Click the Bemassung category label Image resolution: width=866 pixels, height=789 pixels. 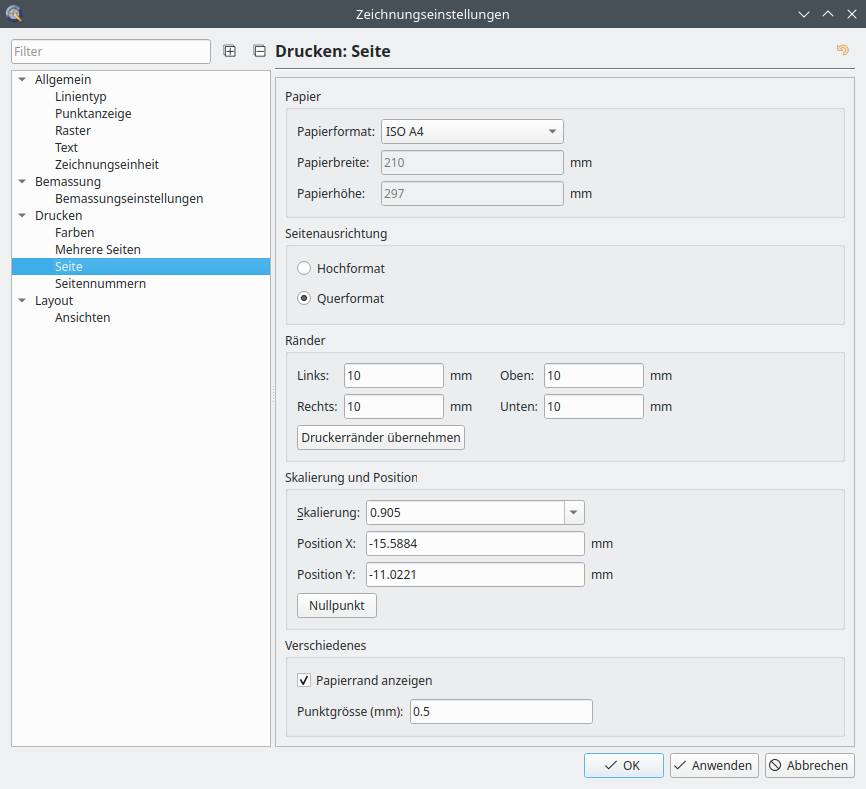click(x=68, y=182)
